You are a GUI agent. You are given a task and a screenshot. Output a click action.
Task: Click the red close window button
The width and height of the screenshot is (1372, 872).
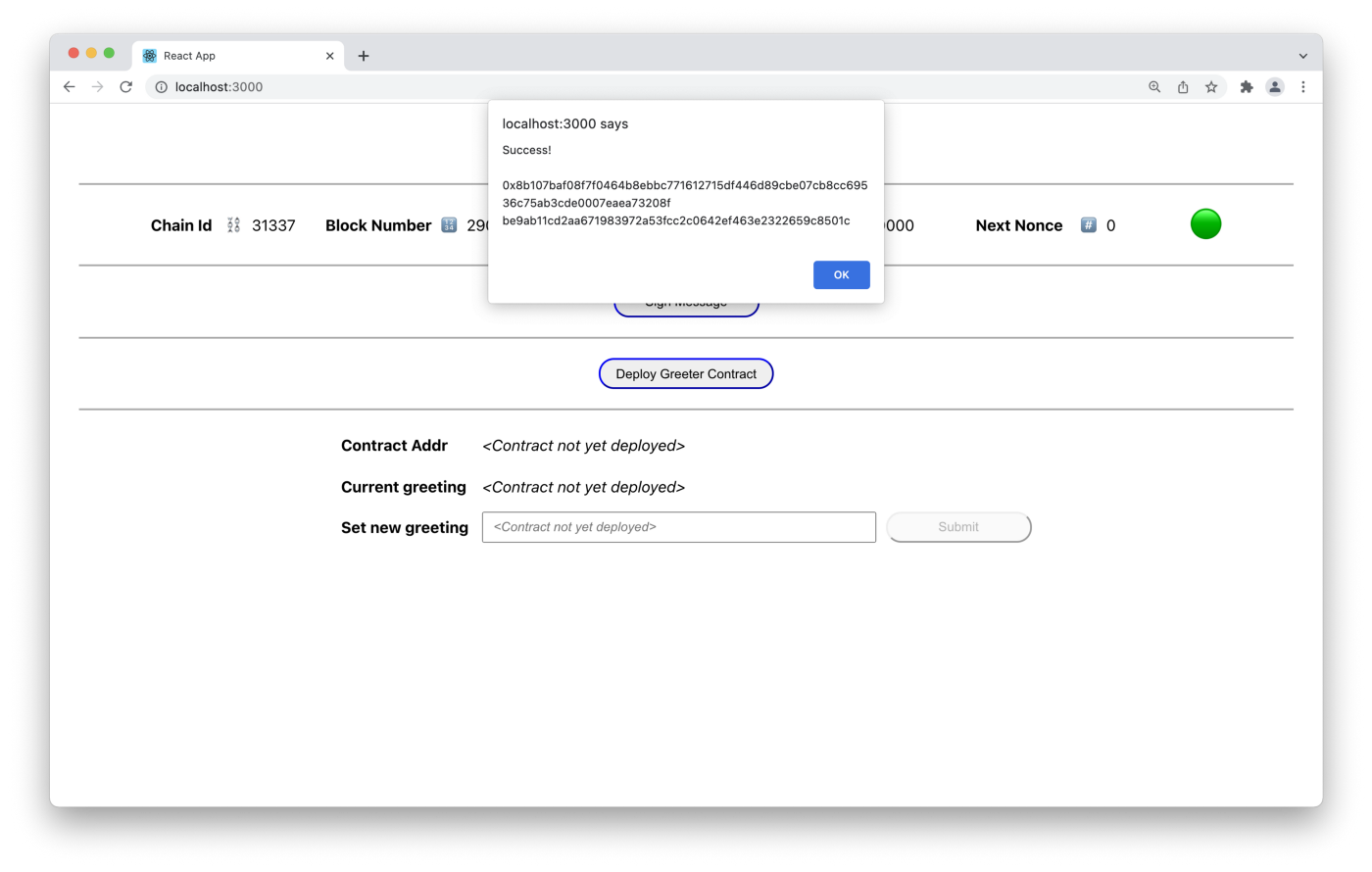[x=73, y=53]
